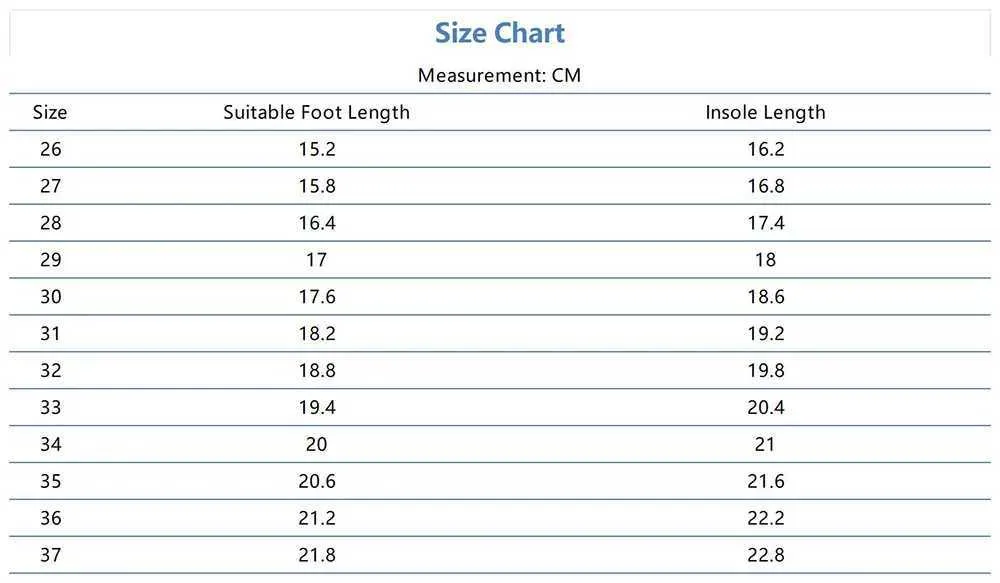
Task: Click foot length value 17.6
Action: [x=317, y=297]
